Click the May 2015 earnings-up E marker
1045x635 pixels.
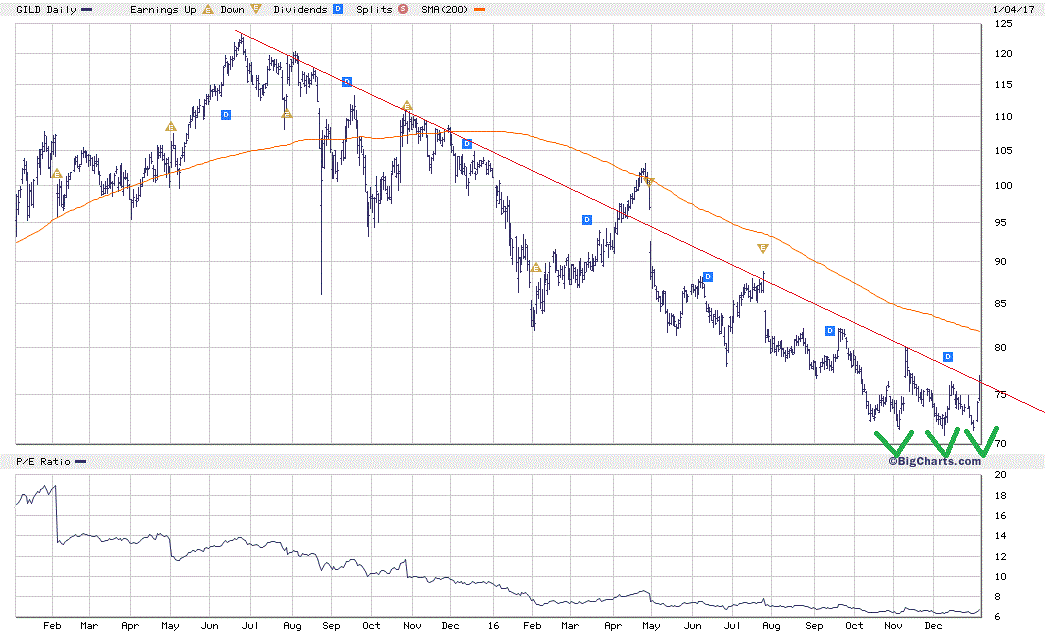[x=171, y=127]
